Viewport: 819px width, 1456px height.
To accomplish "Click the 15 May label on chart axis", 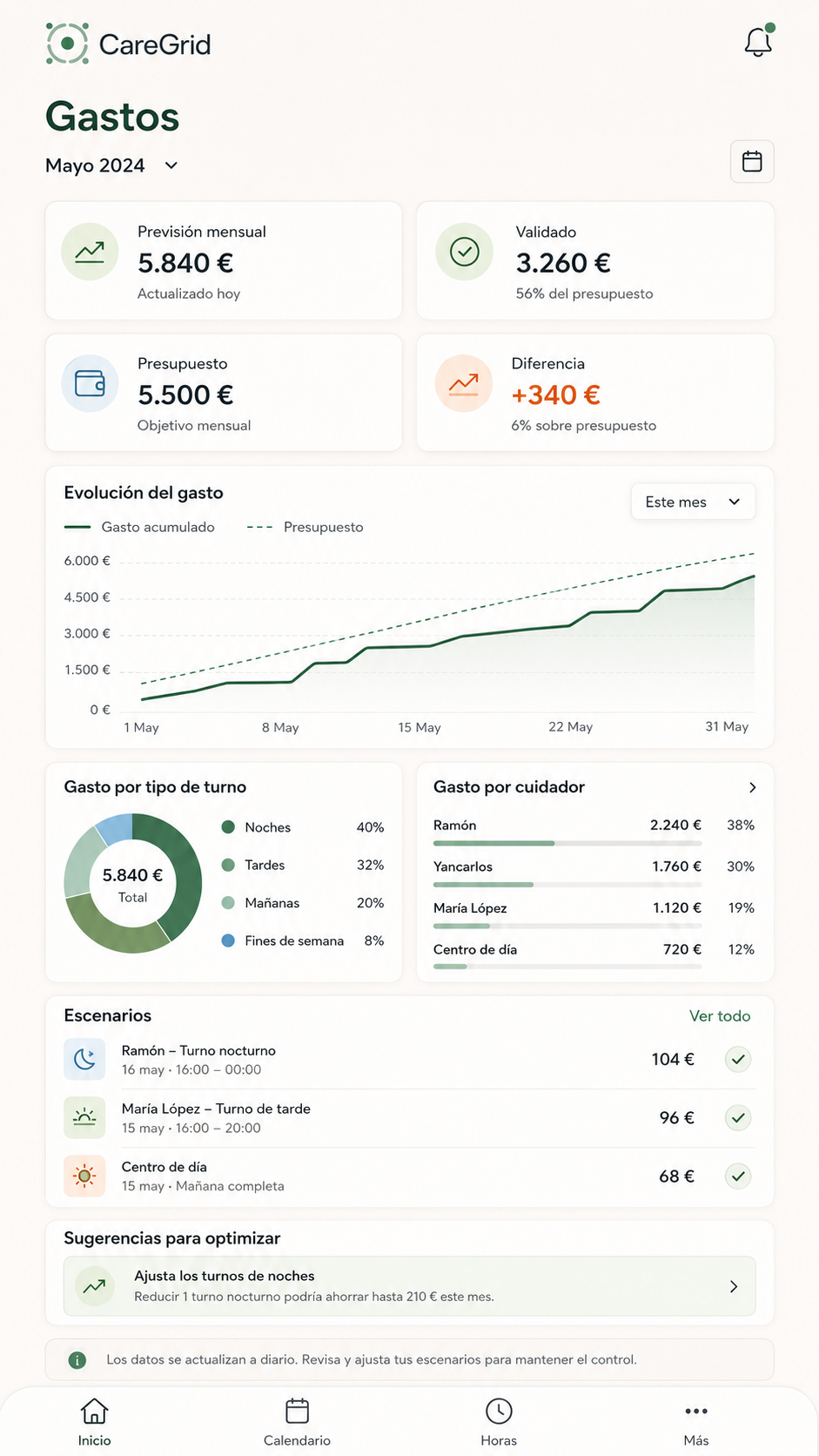I will tap(420, 727).
